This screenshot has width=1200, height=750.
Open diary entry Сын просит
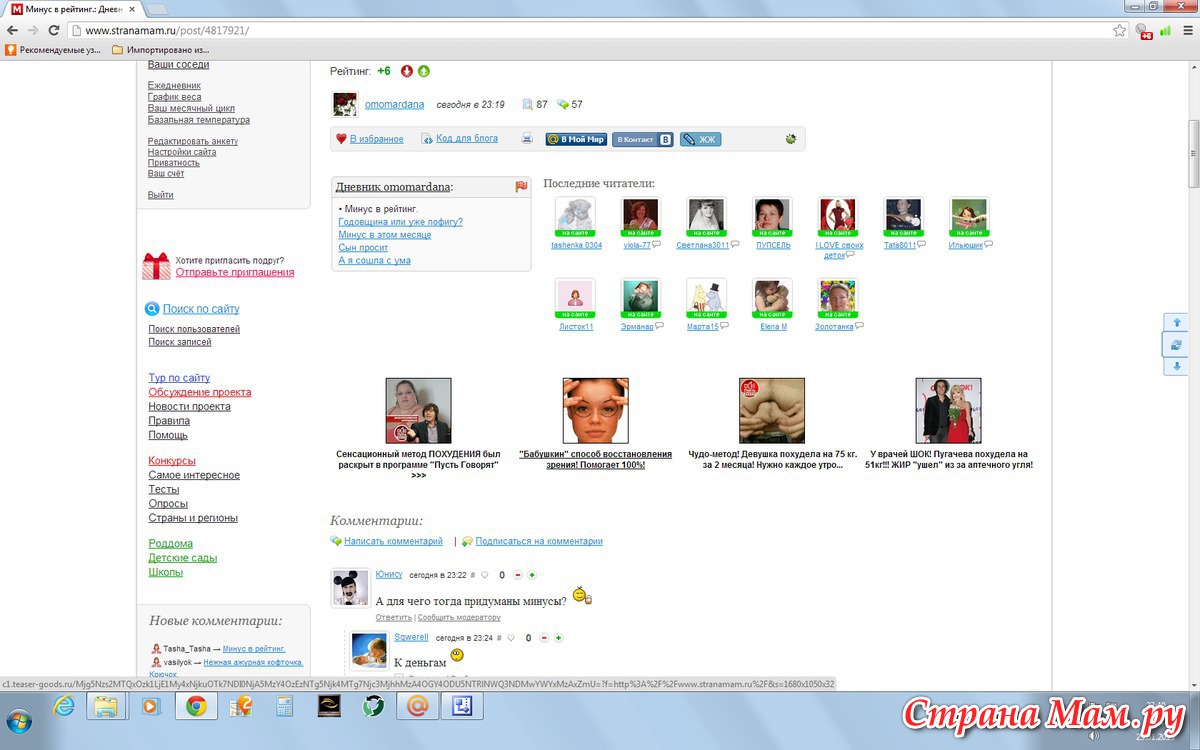363,247
